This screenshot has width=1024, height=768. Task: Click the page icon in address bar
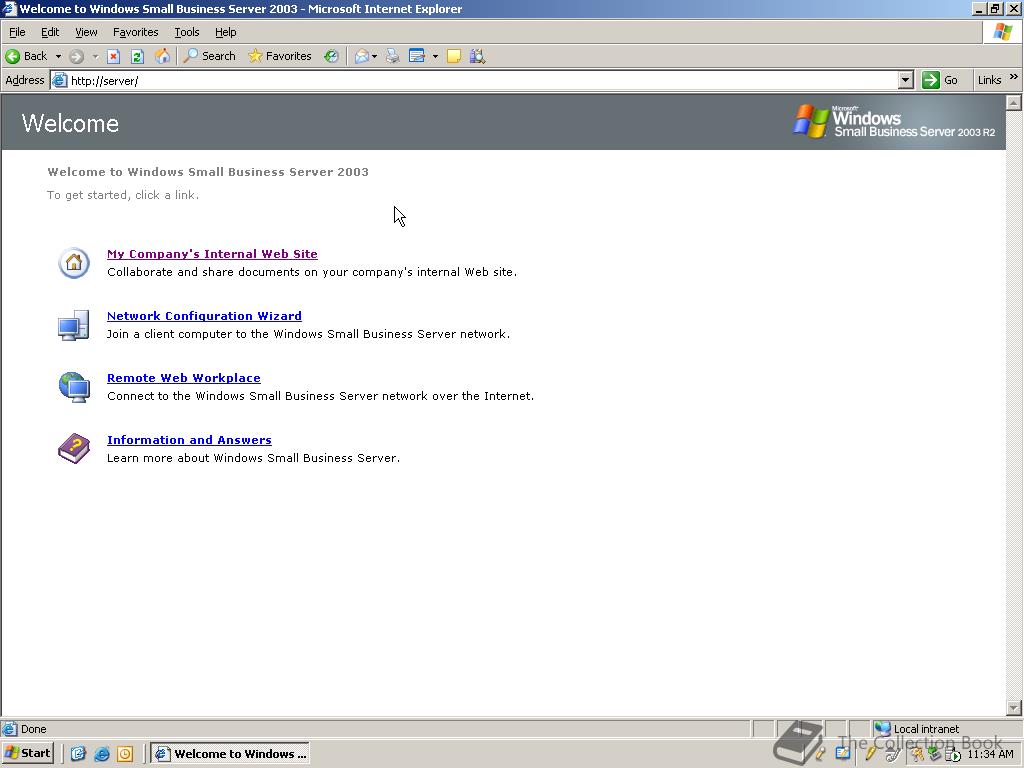pyautogui.click(x=59, y=80)
